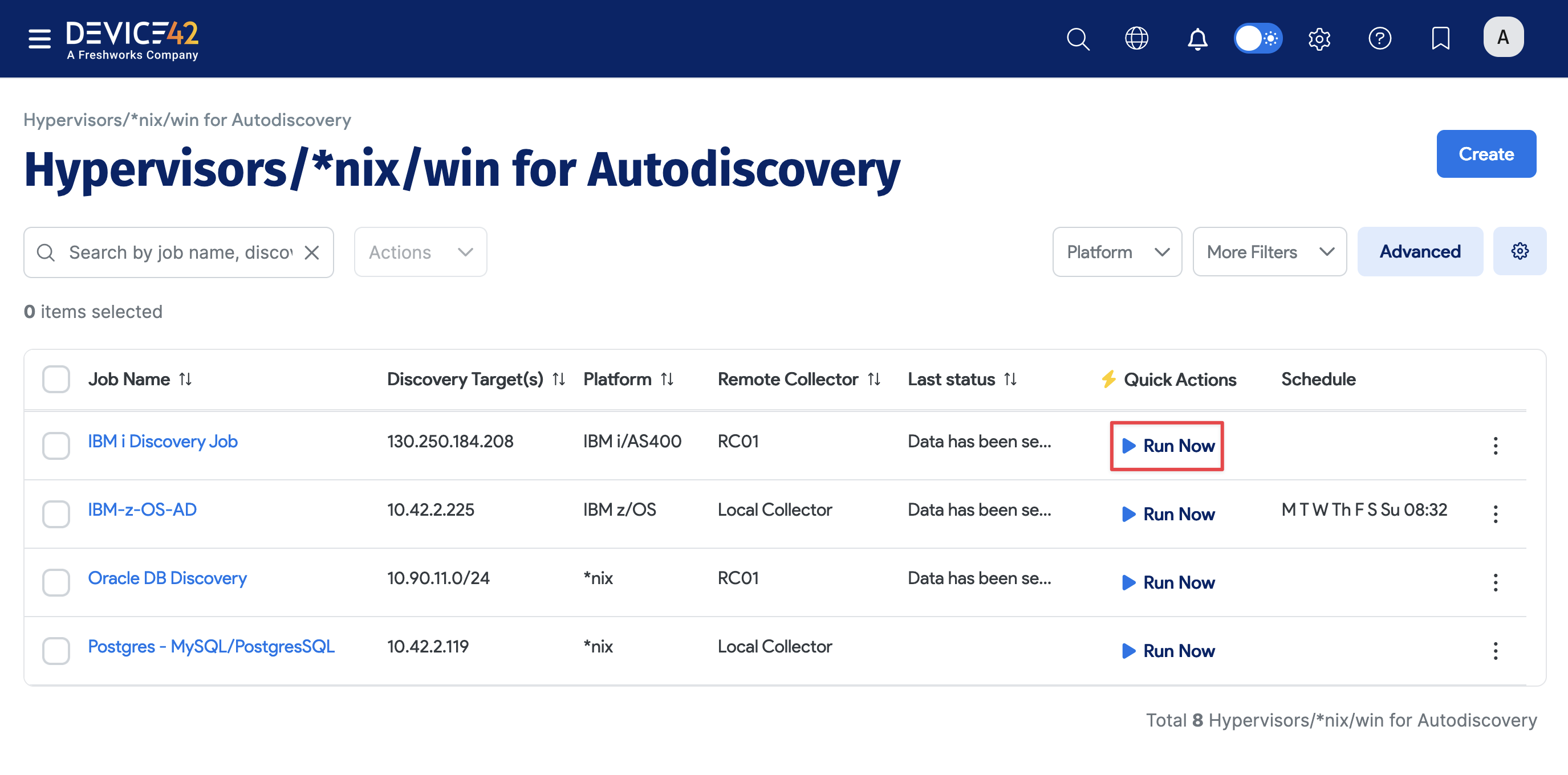
Task: Switch the dark mode toggle
Action: [1258, 38]
